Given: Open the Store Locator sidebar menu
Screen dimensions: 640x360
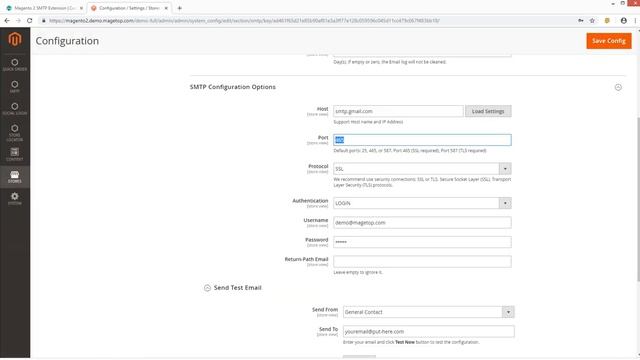Looking at the screenshot, I should point(15,133).
